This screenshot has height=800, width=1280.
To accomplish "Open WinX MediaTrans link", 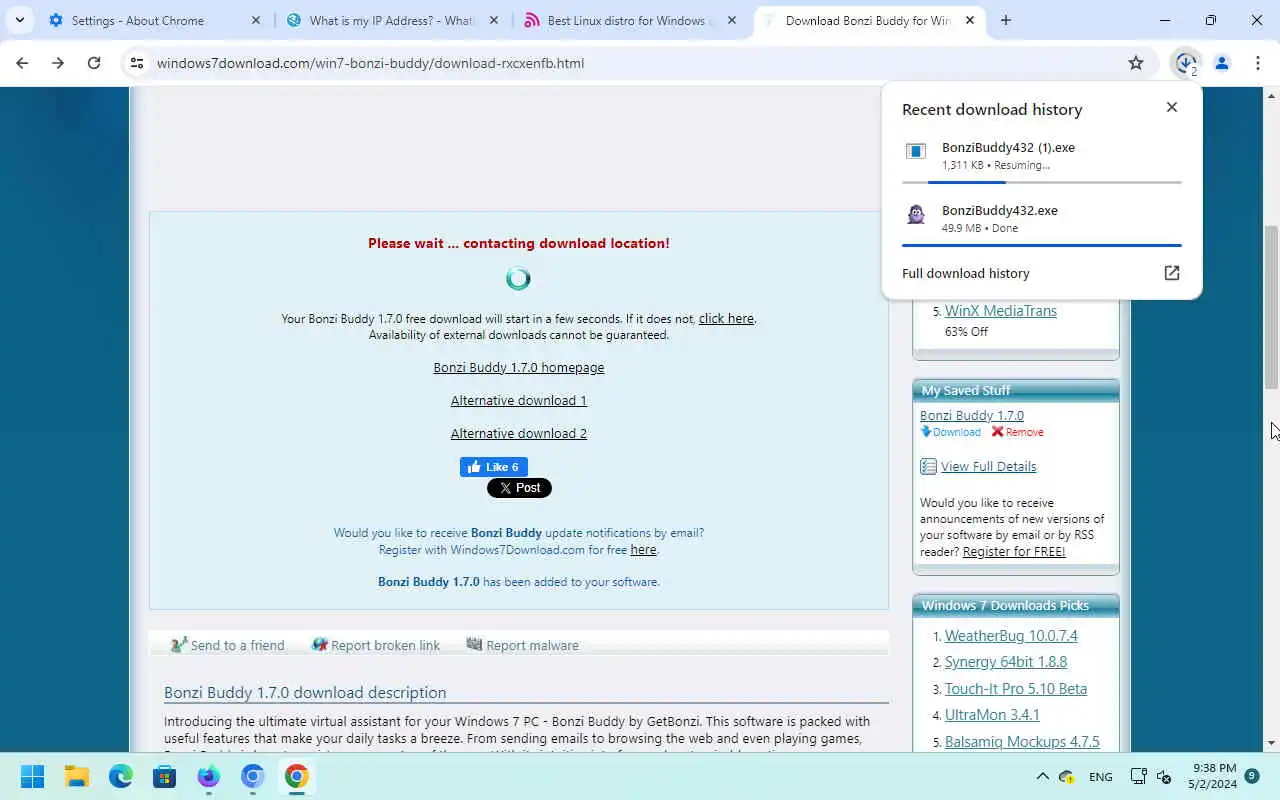I will coord(1001,311).
